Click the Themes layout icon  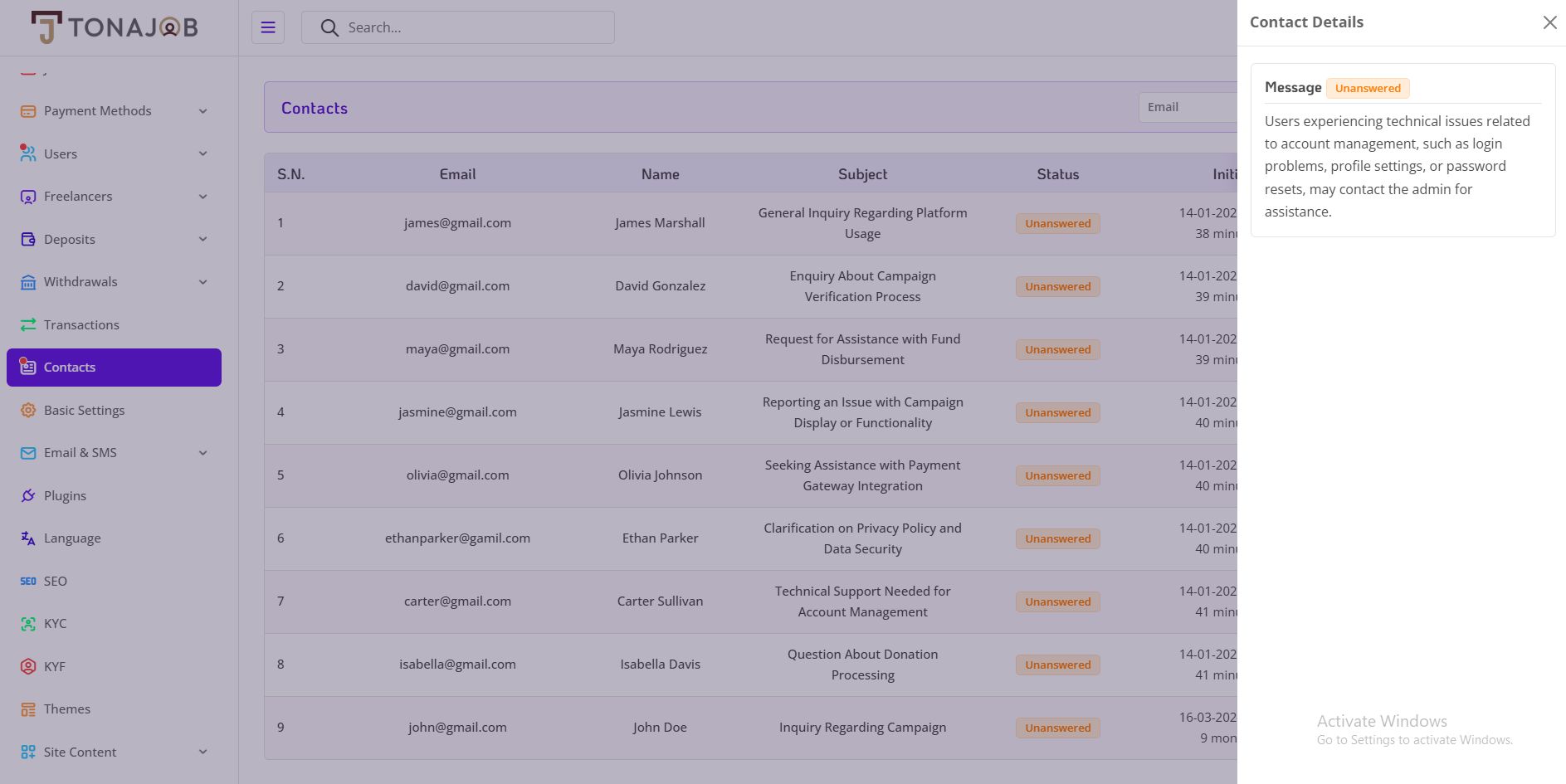pos(28,709)
